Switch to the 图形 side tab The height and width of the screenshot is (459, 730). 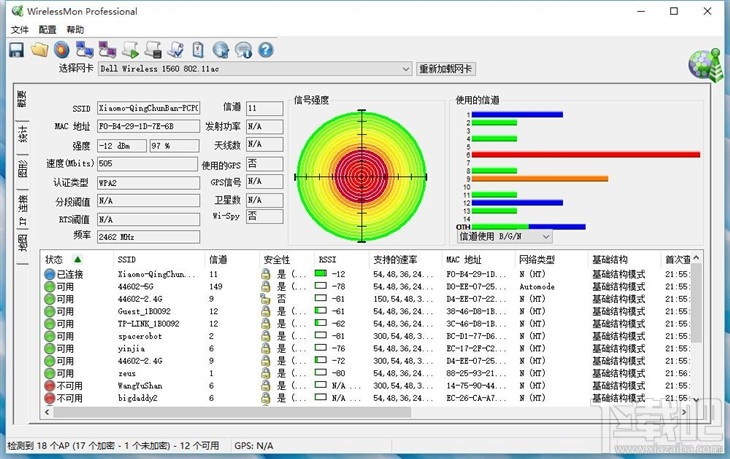22,169
